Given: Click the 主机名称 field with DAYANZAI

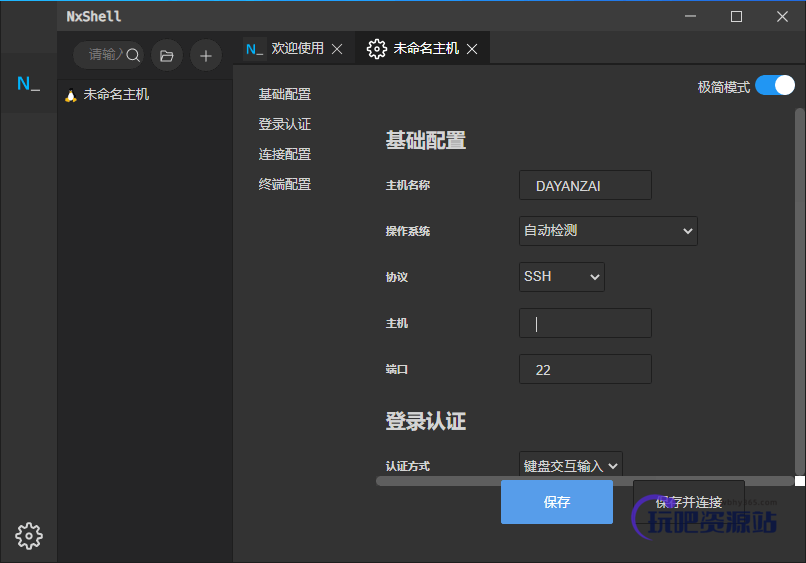Looking at the screenshot, I should click(x=585, y=185).
